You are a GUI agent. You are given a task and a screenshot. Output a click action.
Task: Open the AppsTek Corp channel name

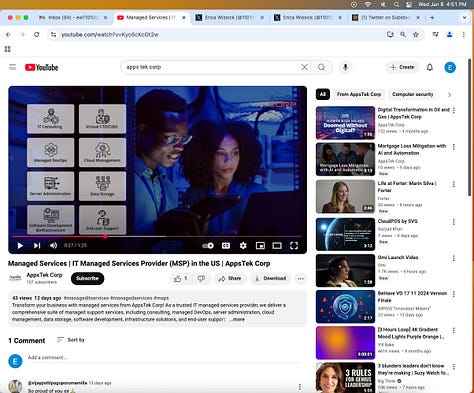[x=44, y=275]
